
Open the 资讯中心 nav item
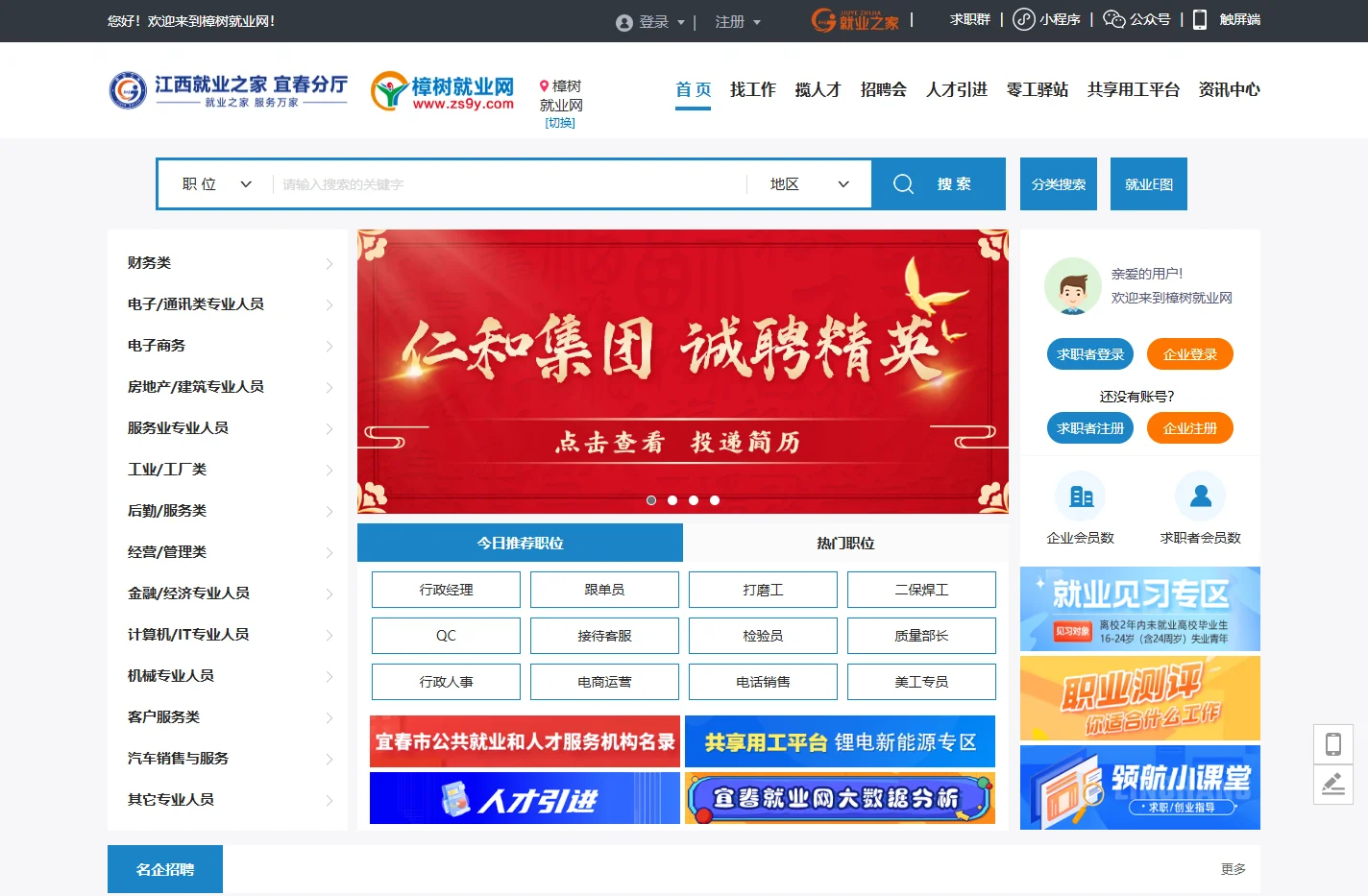click(x=1229, y=89)
